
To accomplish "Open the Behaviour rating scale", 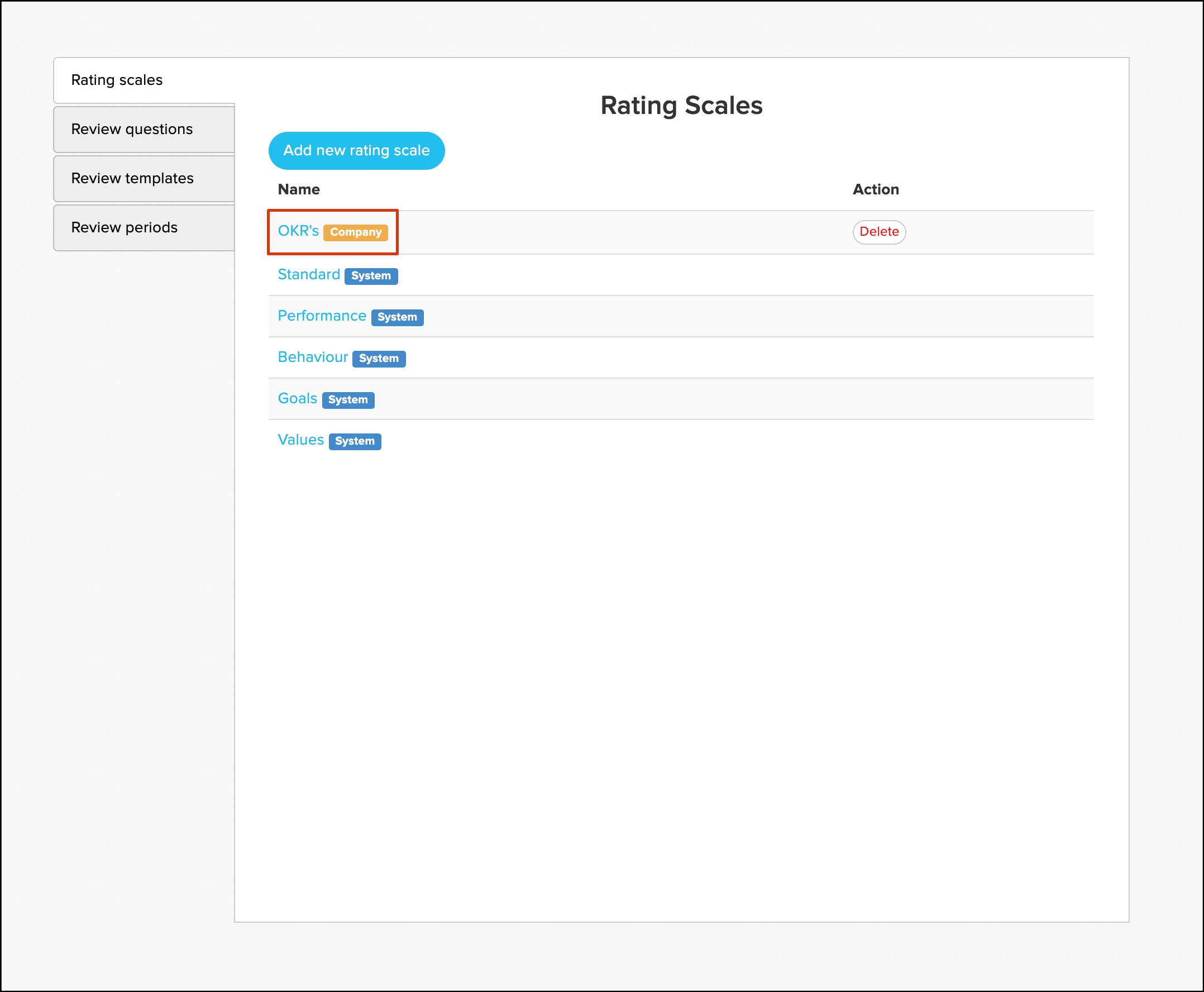I will [312, 357].
